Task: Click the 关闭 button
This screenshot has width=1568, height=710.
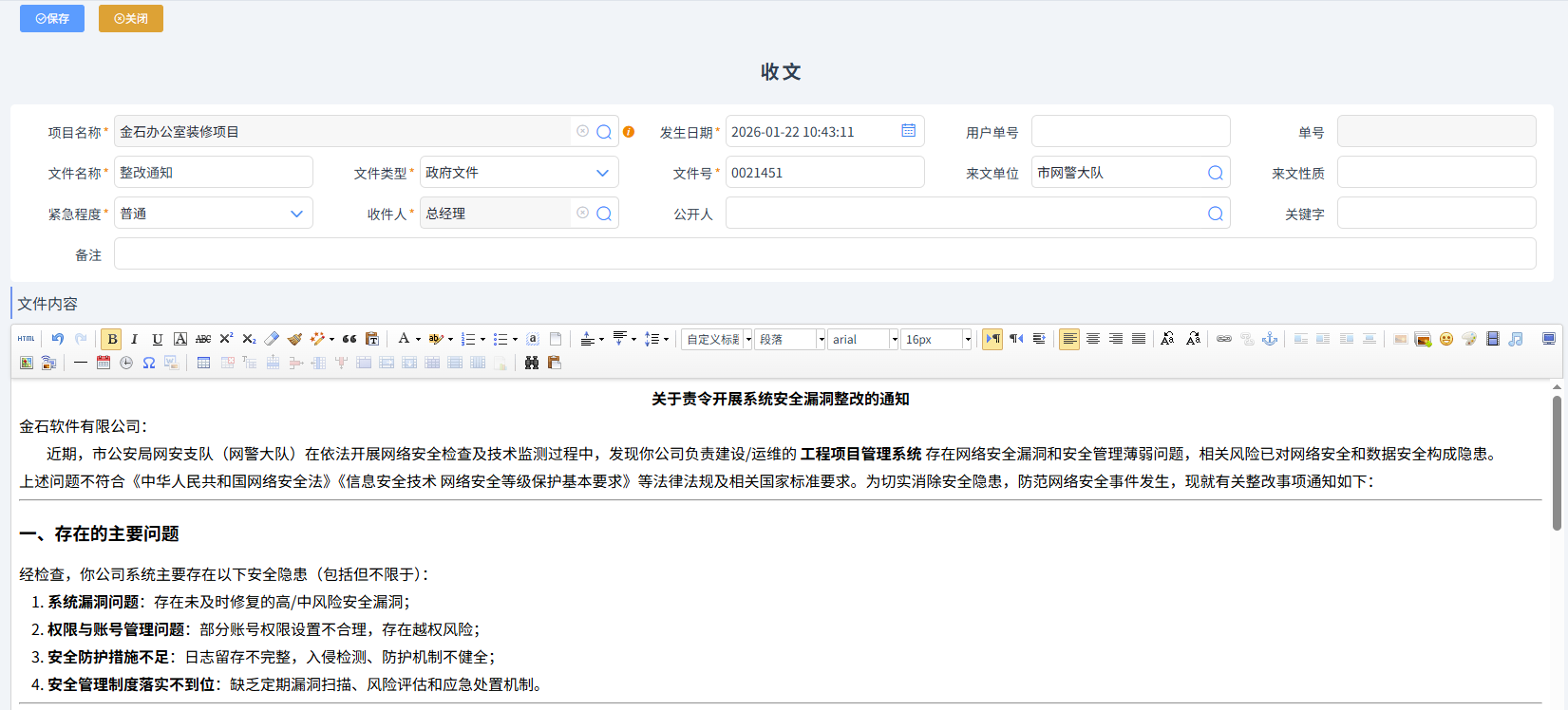Action: pyautogui.click(x=131, y=18)
